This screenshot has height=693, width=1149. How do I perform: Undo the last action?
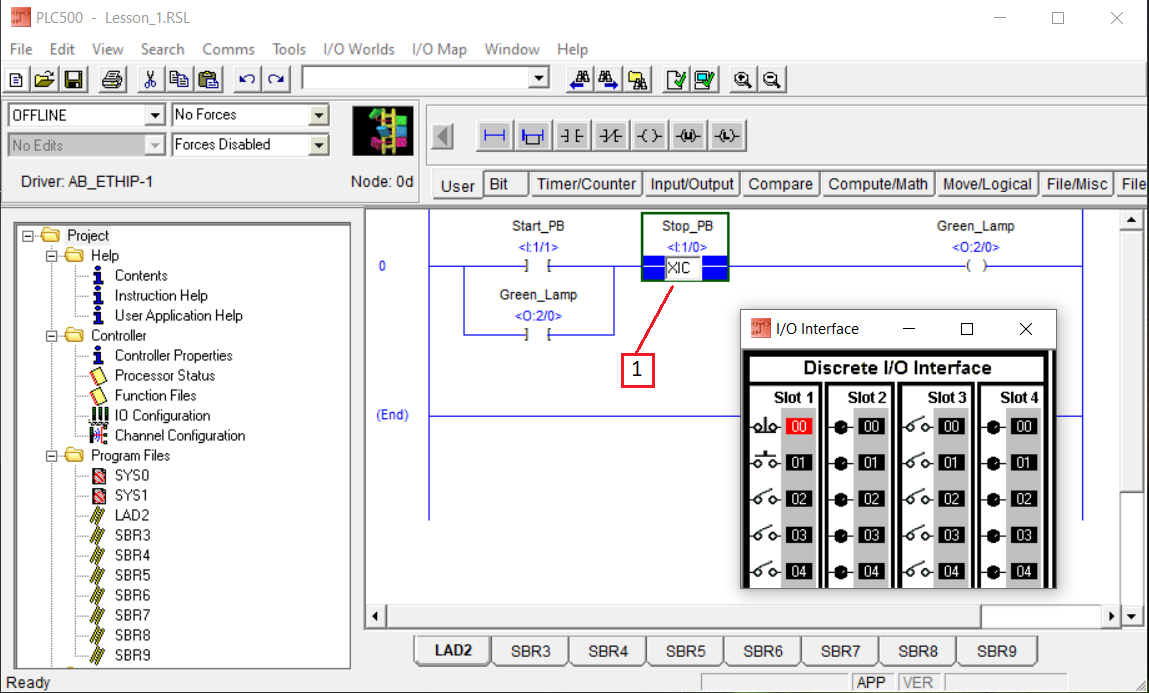[247, 79]
